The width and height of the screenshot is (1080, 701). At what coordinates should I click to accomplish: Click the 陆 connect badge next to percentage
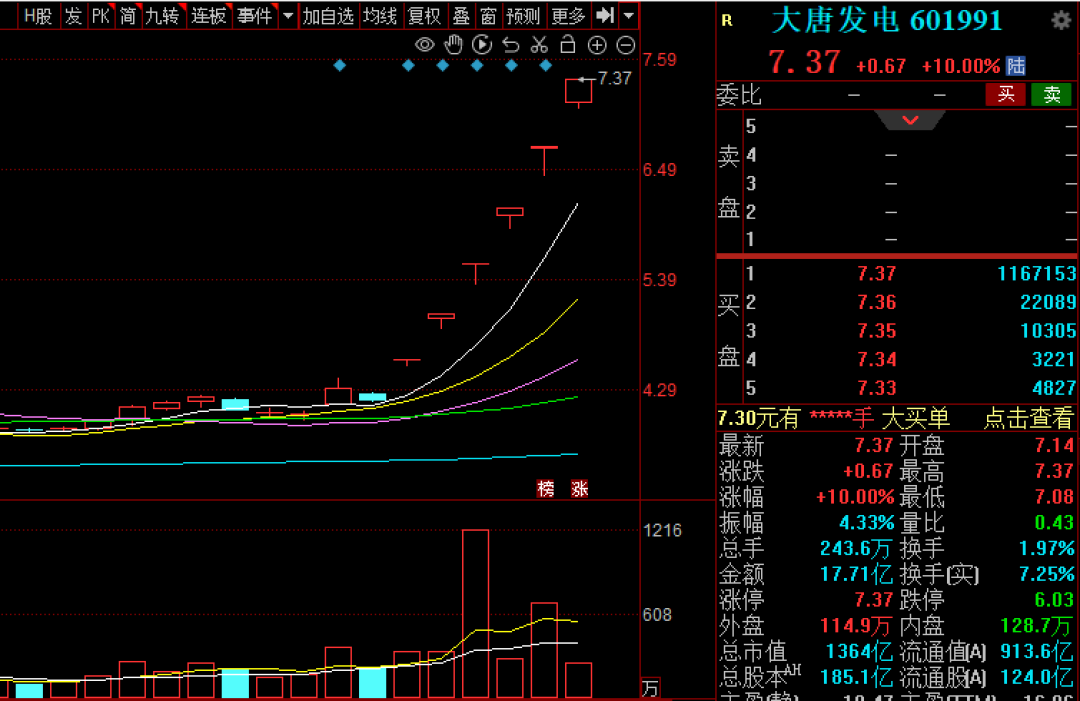click(1016, 65)
